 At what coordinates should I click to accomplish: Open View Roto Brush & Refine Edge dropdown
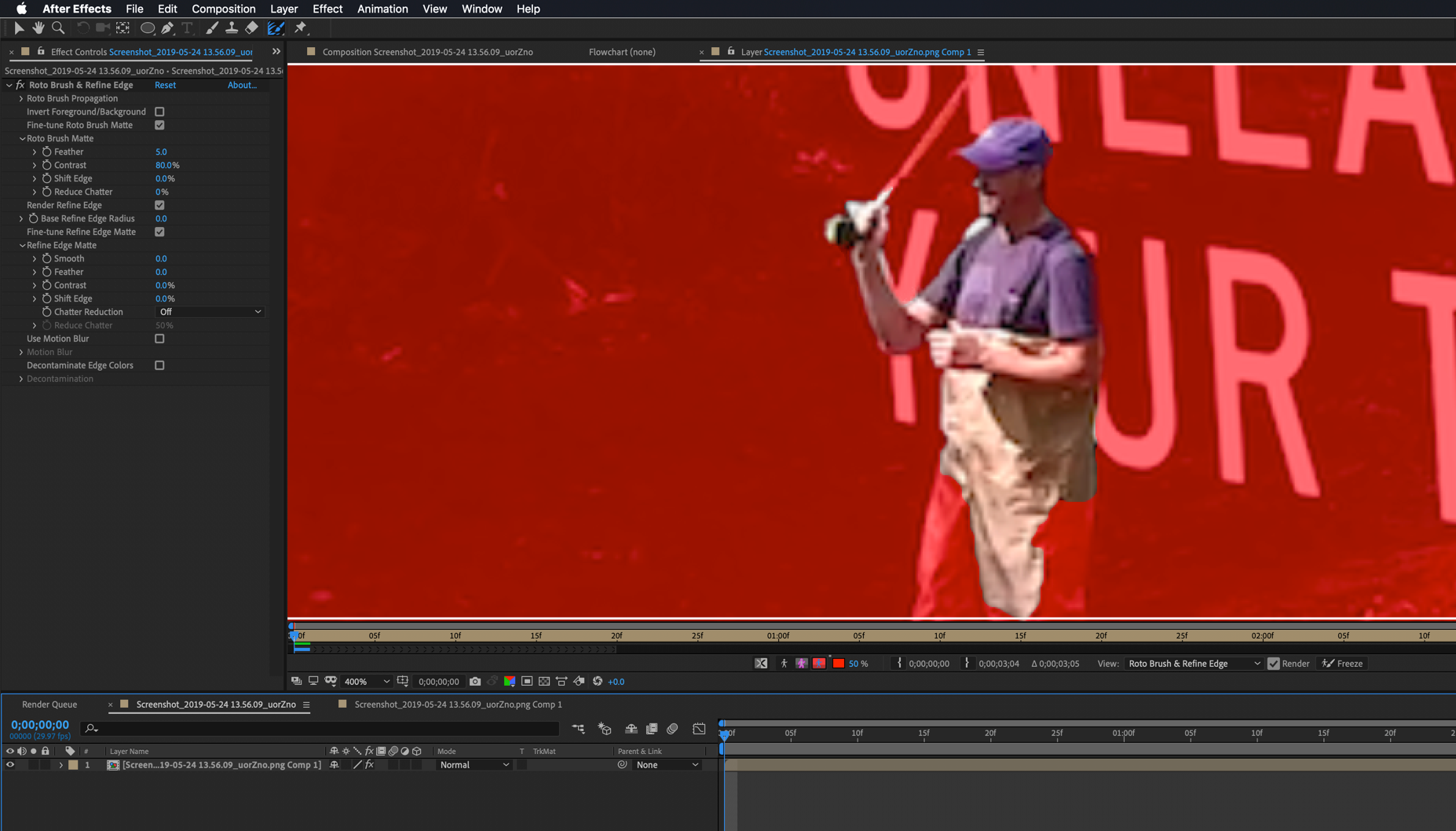1194,664
